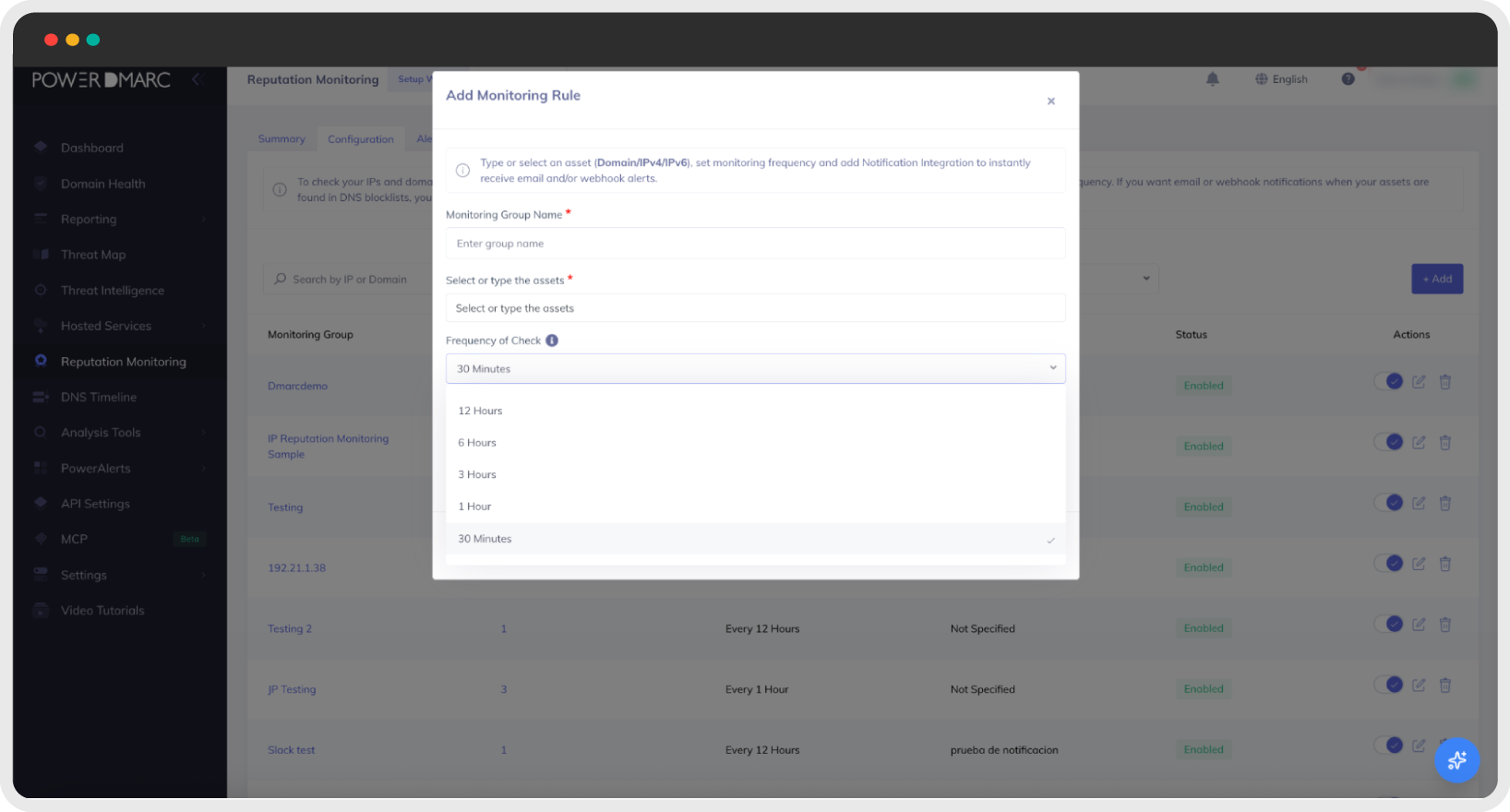Viewport: 1510px width, 812px height.
Task: Disable the Testing 2 rule switch
Action: (x=1388, y=624)
